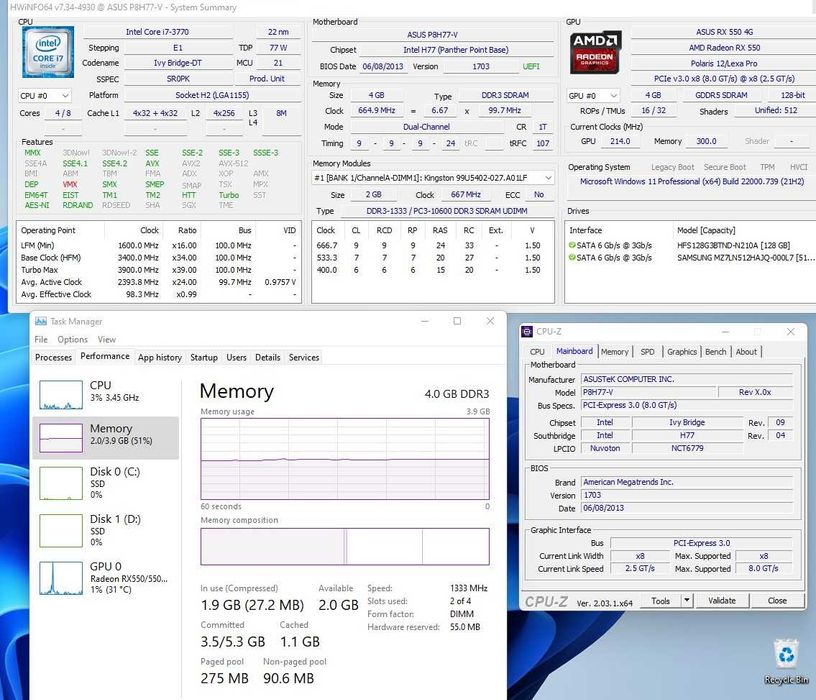Viewport: 816px width, 700px height.
Task: Minimize the Task Manager window
Action: (425, 321)
